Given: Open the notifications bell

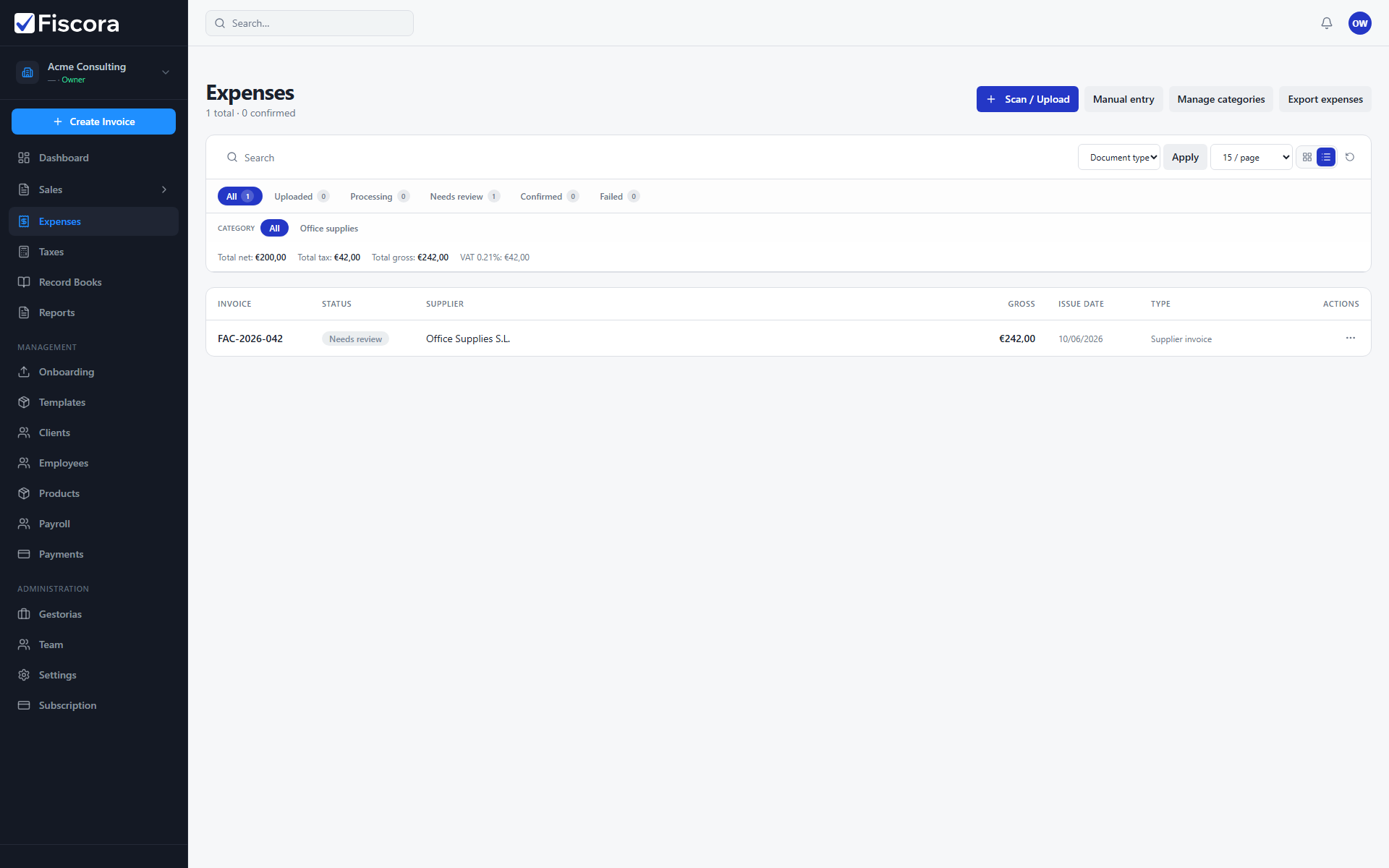Looking at the screenshot, I should pyautogui.click(x=1327, y=23).
